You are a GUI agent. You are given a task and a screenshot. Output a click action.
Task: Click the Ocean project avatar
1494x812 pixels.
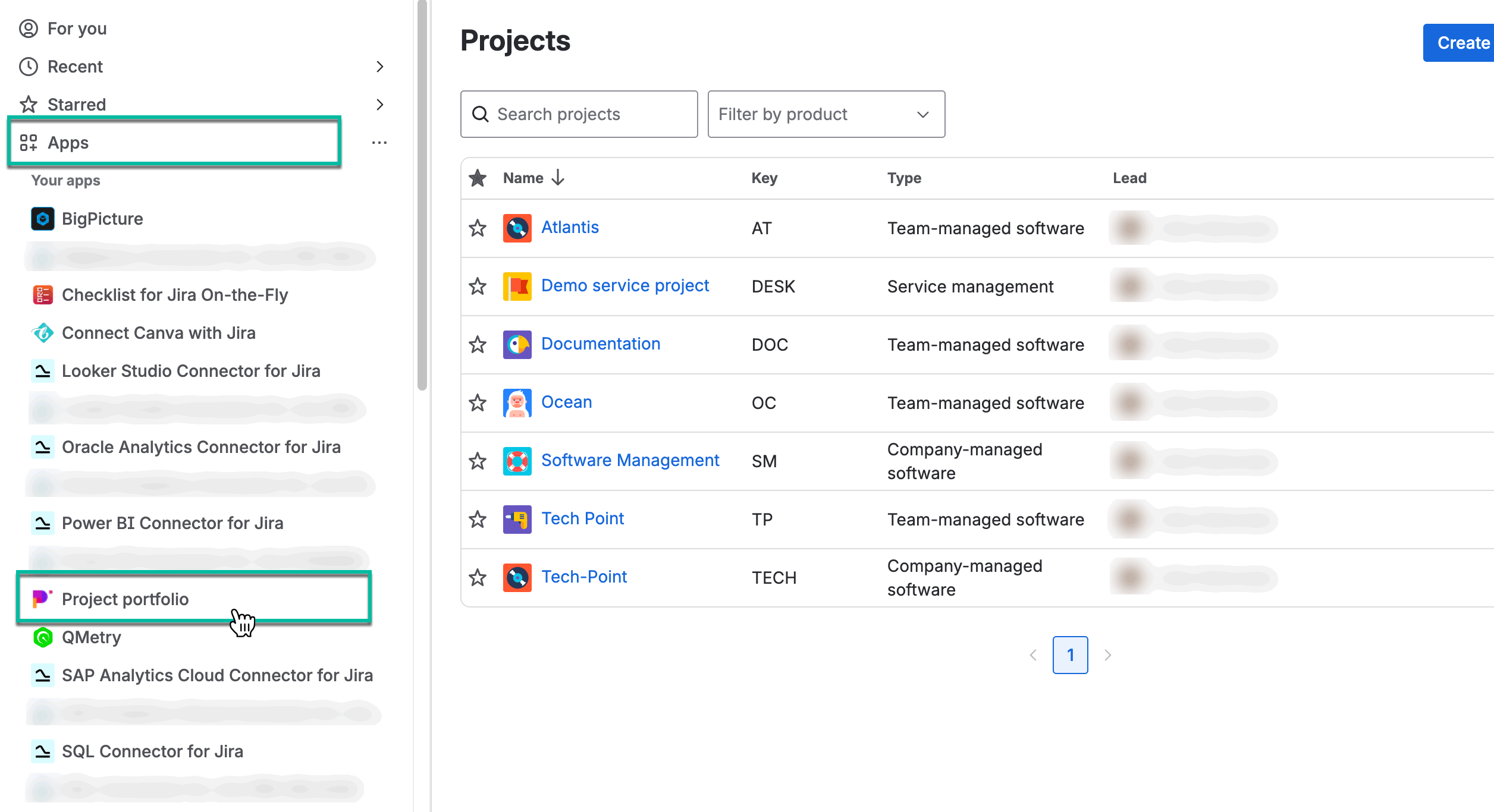pos(517,402)
